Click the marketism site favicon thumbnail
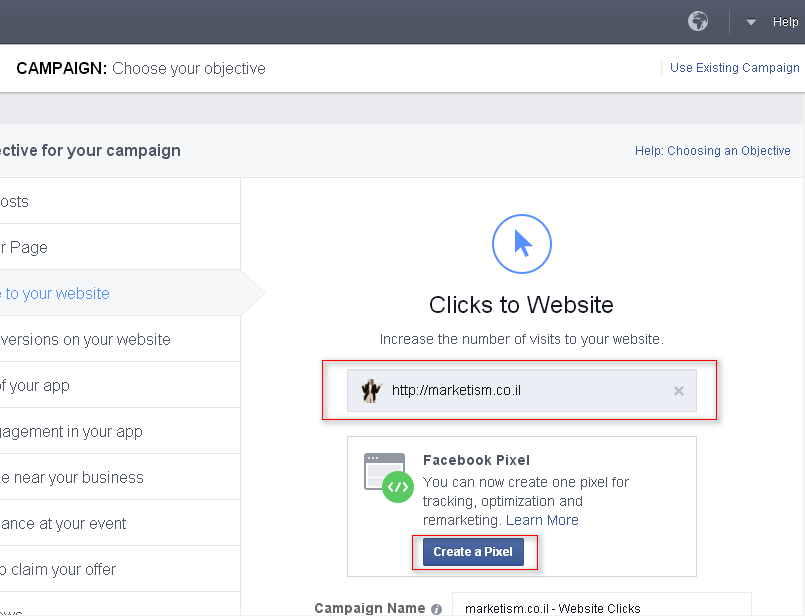This screenshot has width=805, height=616. [371, 391]
